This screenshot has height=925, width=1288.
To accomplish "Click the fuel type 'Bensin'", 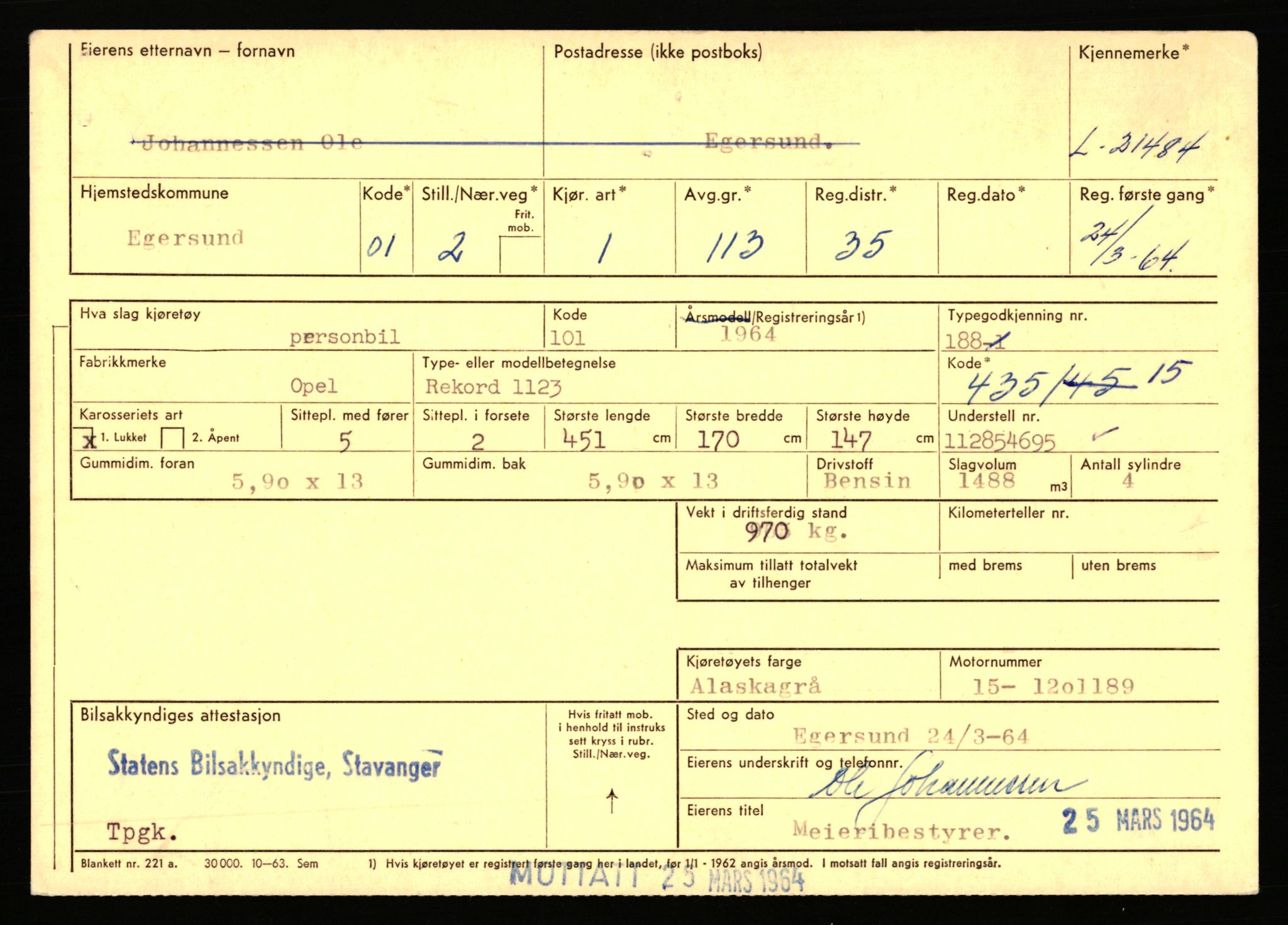I will click(867, 481).
